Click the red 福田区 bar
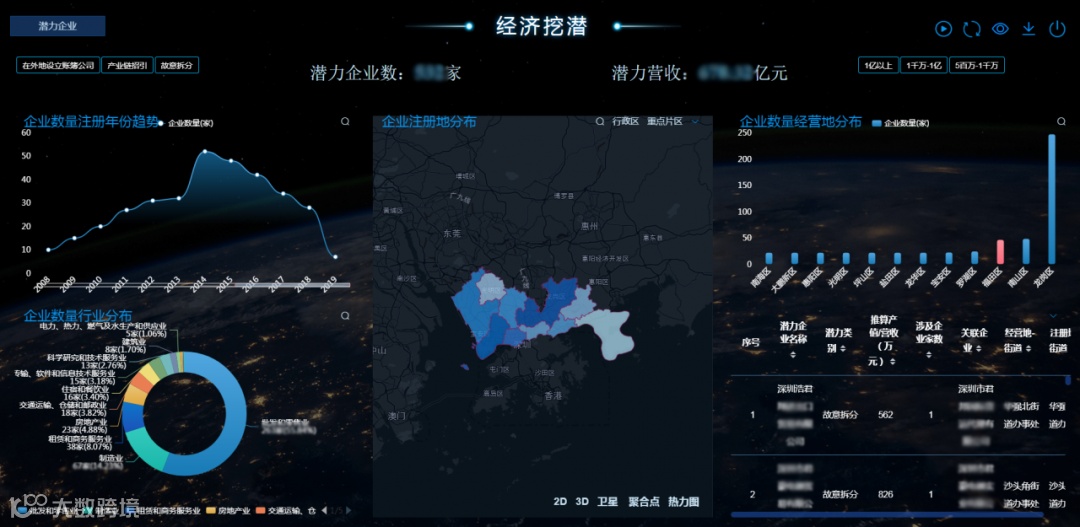Viewport: 1080px width, 527px height. coord(1000,252)
